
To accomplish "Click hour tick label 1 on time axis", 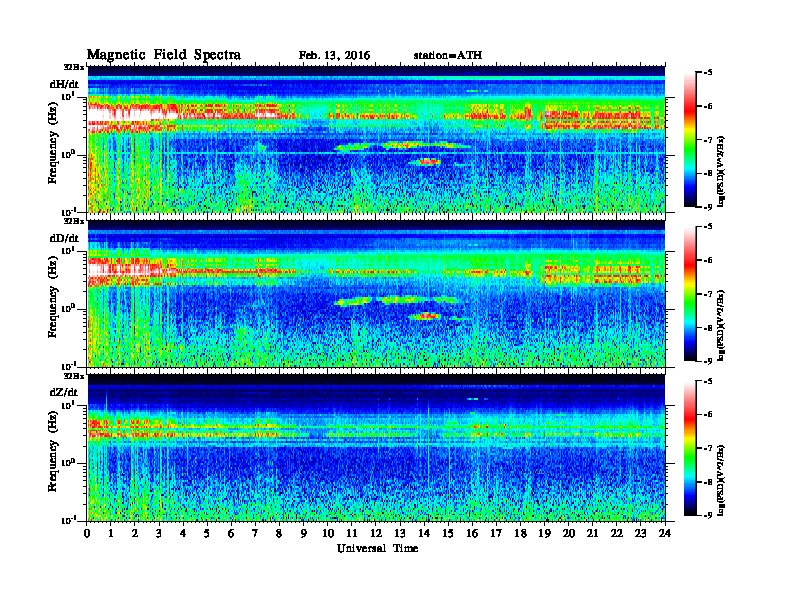I will [111, 534].
